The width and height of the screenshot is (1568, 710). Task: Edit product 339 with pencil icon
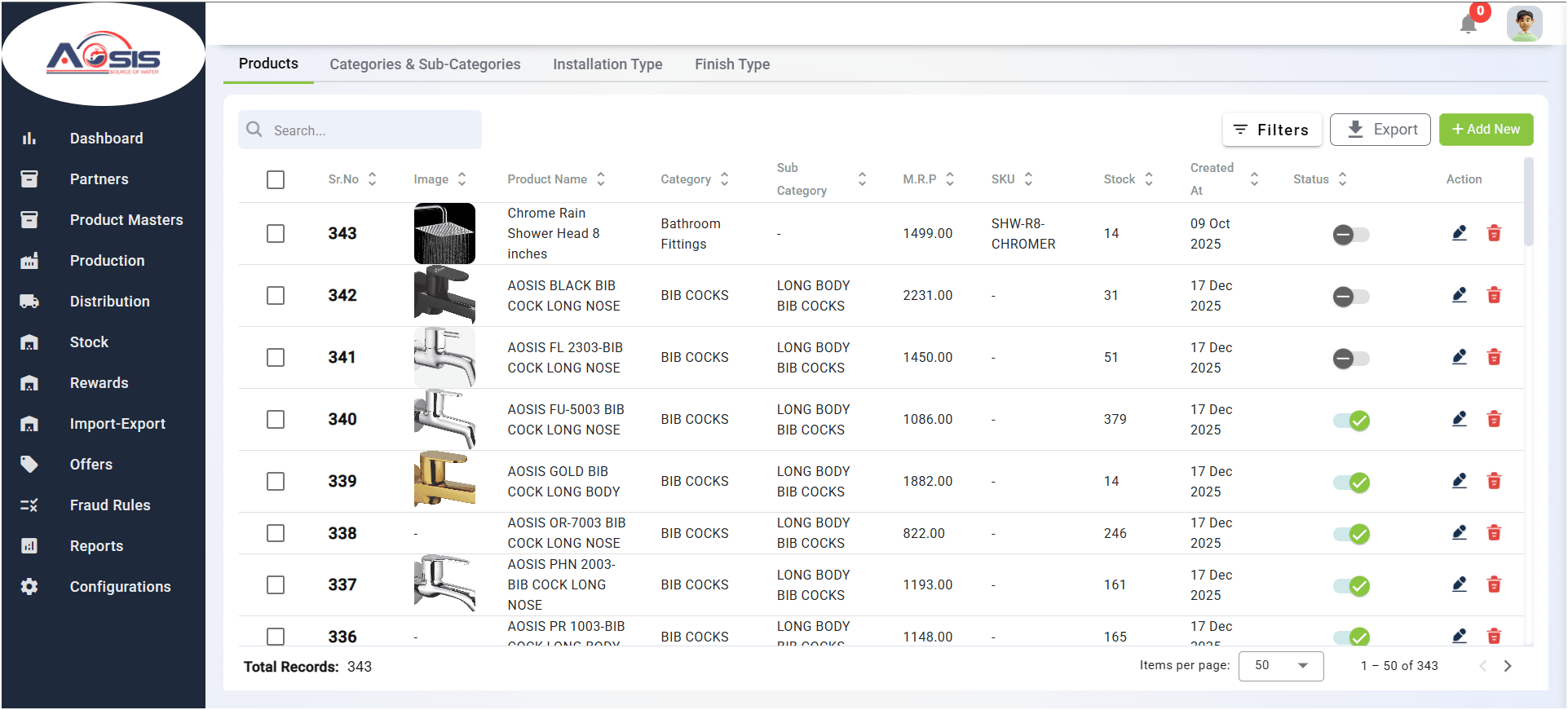coord(1460,481)
